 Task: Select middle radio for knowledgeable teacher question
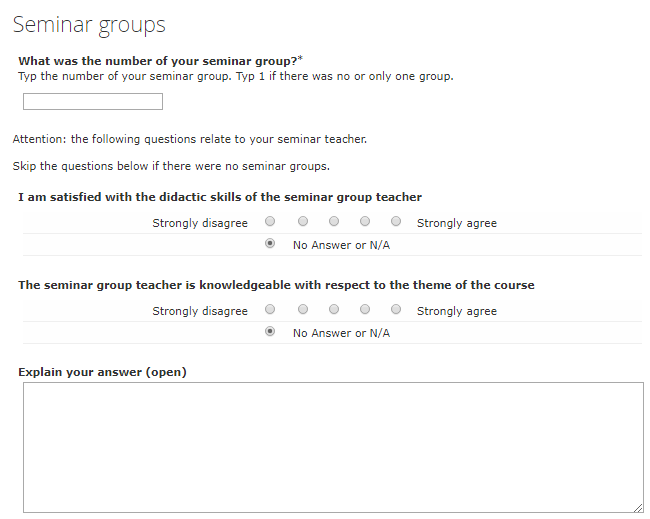pyautogui.click(x=334, y=309)
